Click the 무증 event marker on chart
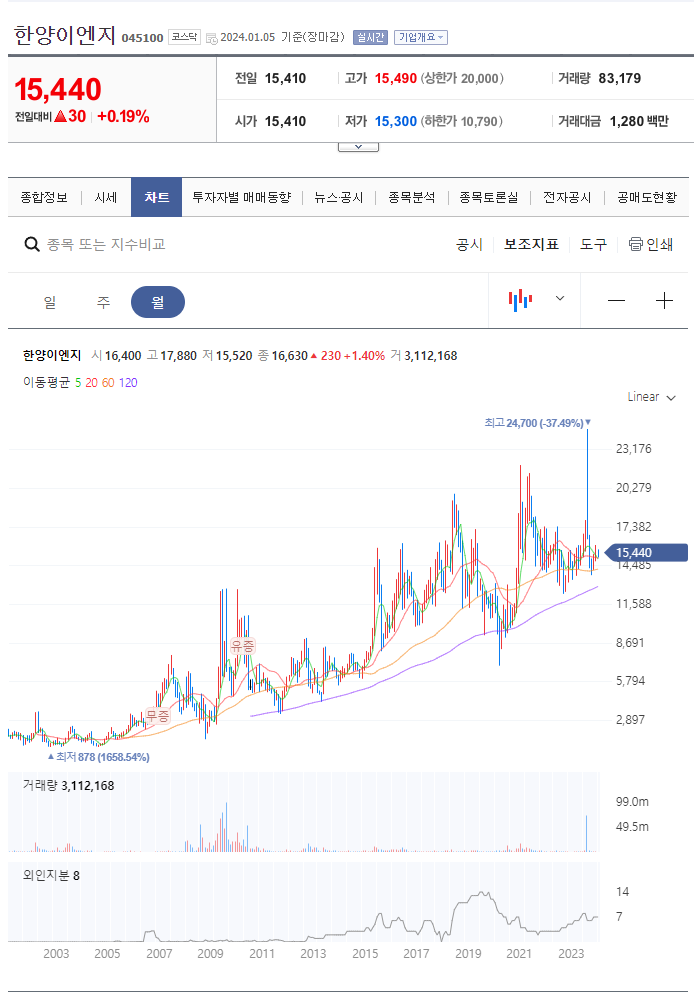This screenshot has height=996, width=694. point(157,716)
